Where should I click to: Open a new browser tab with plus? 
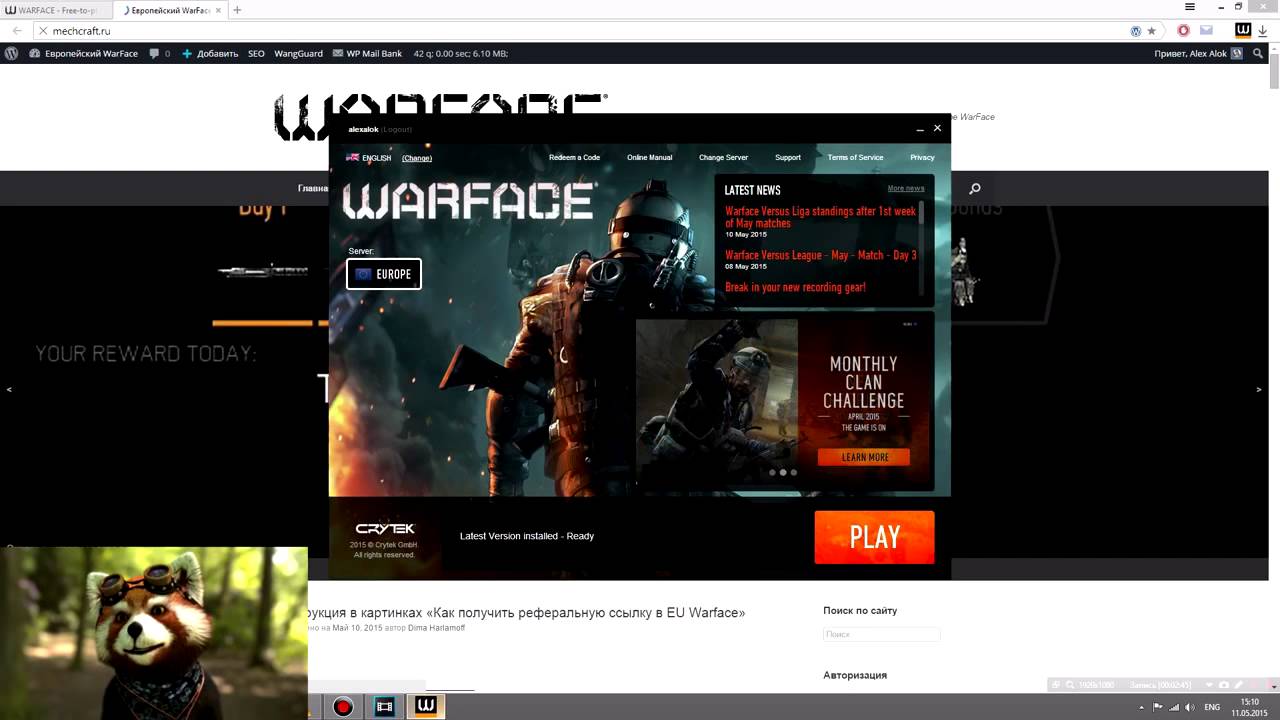pyautogui.click(x=237, y=9)
